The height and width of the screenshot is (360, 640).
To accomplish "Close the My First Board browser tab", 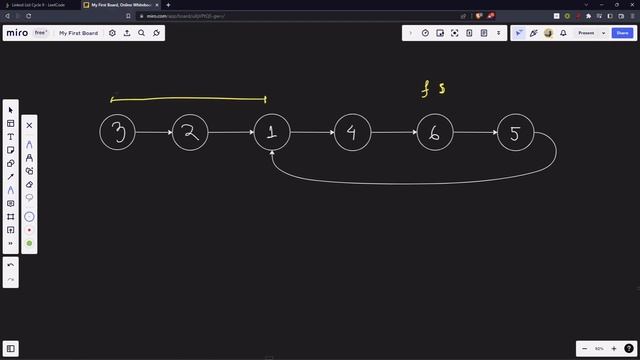I will click(157, 5).
